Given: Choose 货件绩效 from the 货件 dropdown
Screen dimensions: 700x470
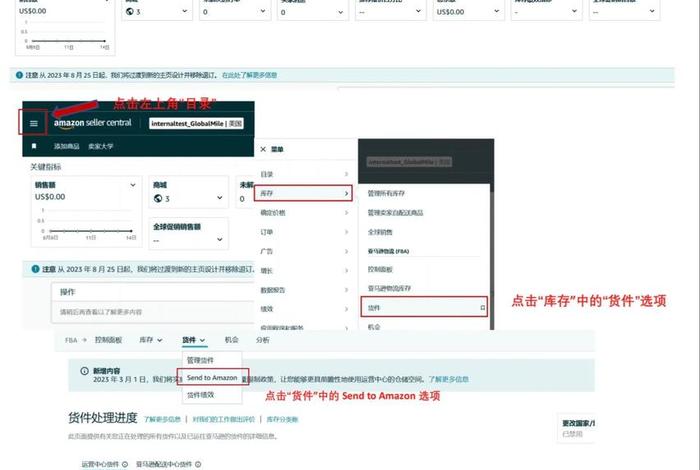Looking at the screenshot, I should tap(200, 395).
